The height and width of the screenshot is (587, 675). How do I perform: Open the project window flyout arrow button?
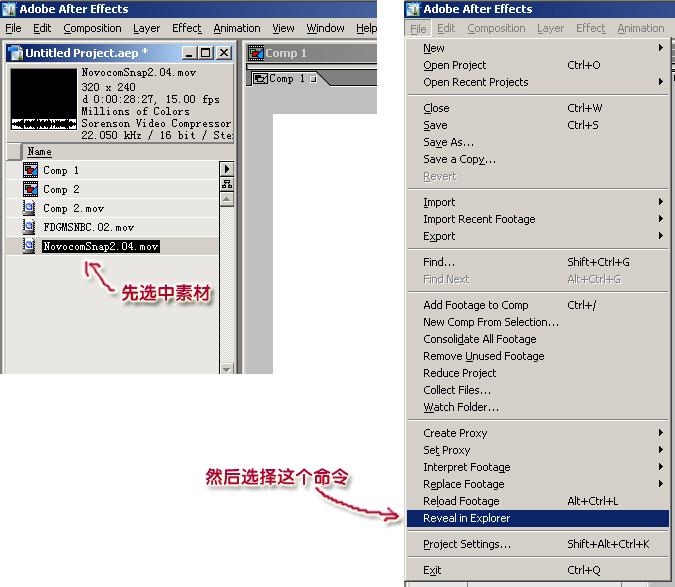tap(226, 169)
